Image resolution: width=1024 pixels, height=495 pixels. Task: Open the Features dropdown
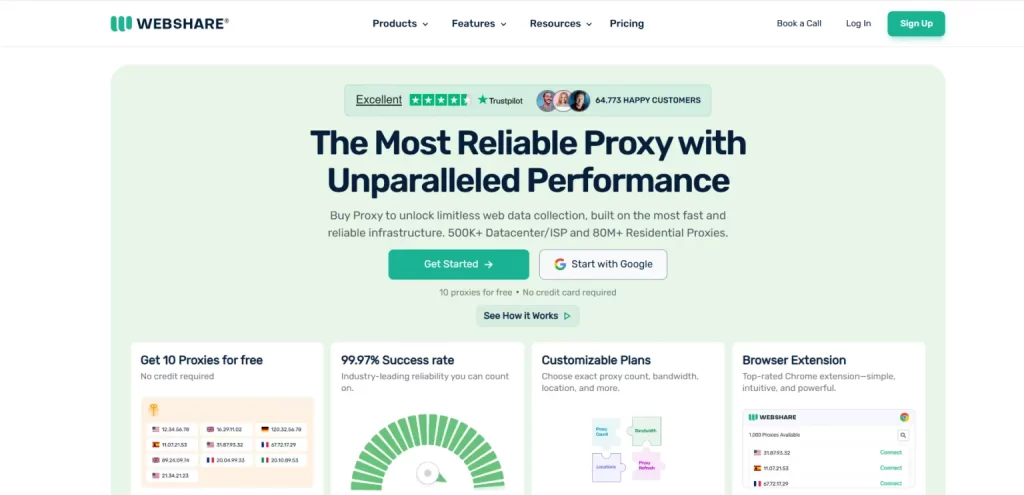(x=479, y=23)
